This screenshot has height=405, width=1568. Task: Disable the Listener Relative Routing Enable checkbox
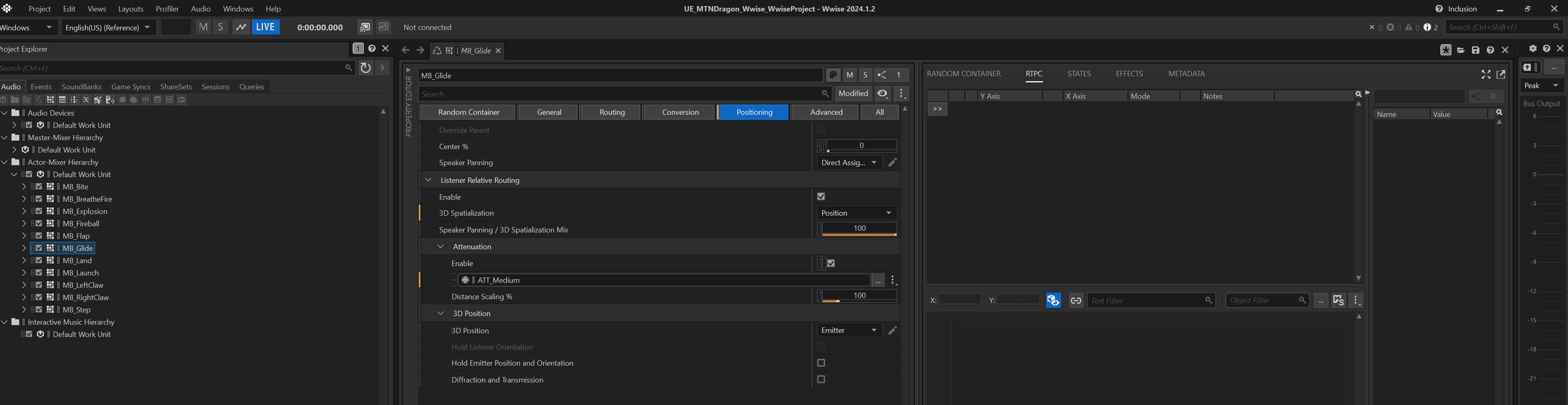[821, 196]
